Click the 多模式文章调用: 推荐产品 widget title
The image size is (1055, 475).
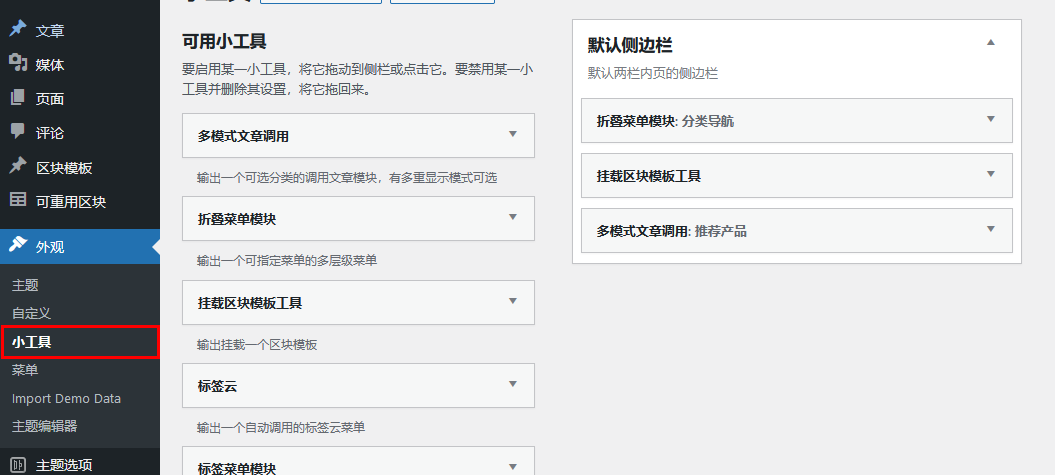pyautogui.click(x=671, y=231)
